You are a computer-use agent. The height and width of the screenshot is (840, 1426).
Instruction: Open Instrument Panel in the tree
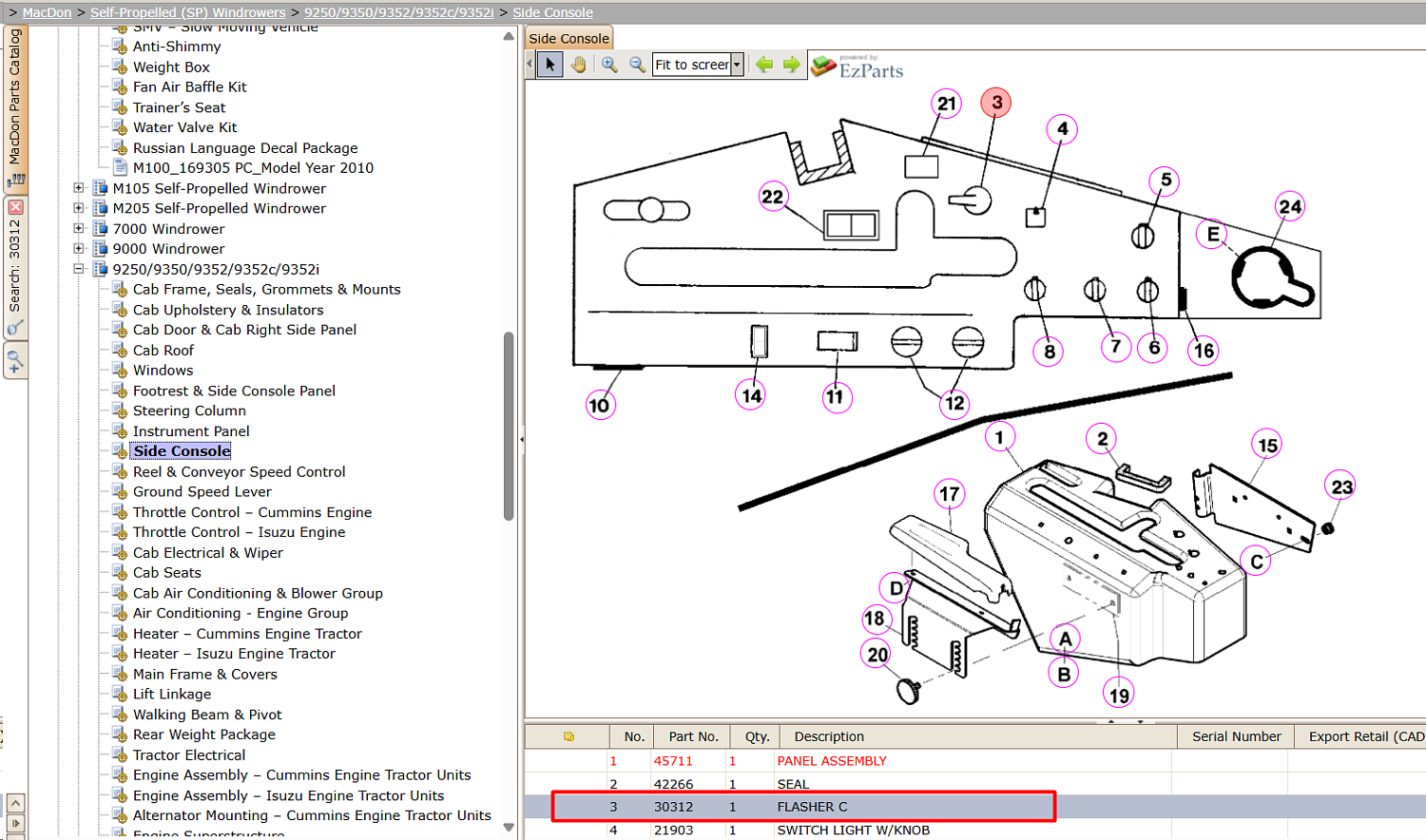pos(191,431)
